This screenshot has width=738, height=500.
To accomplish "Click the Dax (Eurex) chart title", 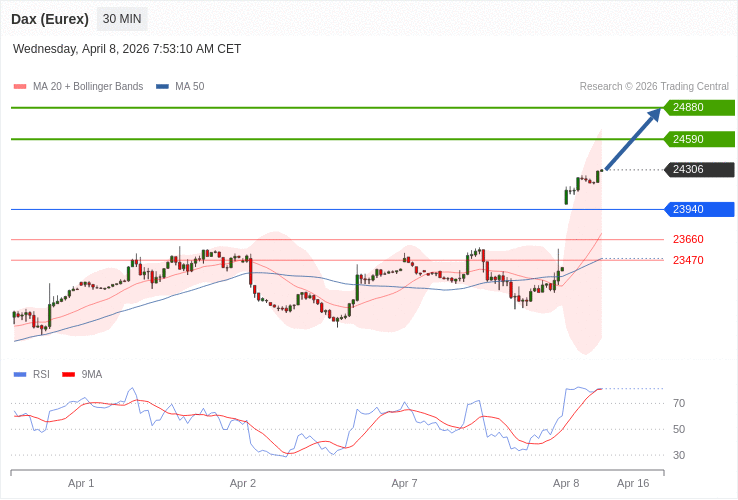I will (x=50, y=19).
